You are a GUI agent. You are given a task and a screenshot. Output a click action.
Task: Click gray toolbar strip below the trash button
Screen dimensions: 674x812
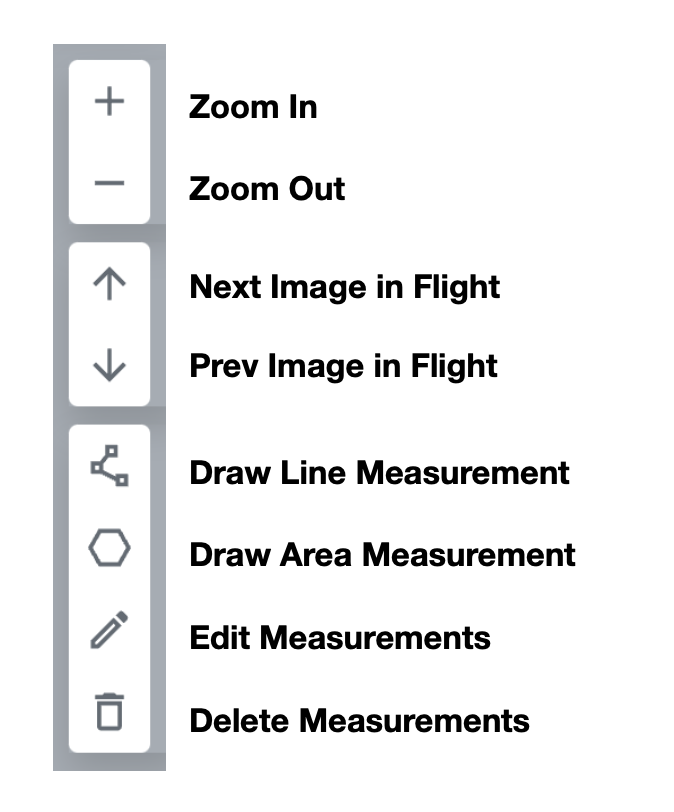click(x=109, y=762)
